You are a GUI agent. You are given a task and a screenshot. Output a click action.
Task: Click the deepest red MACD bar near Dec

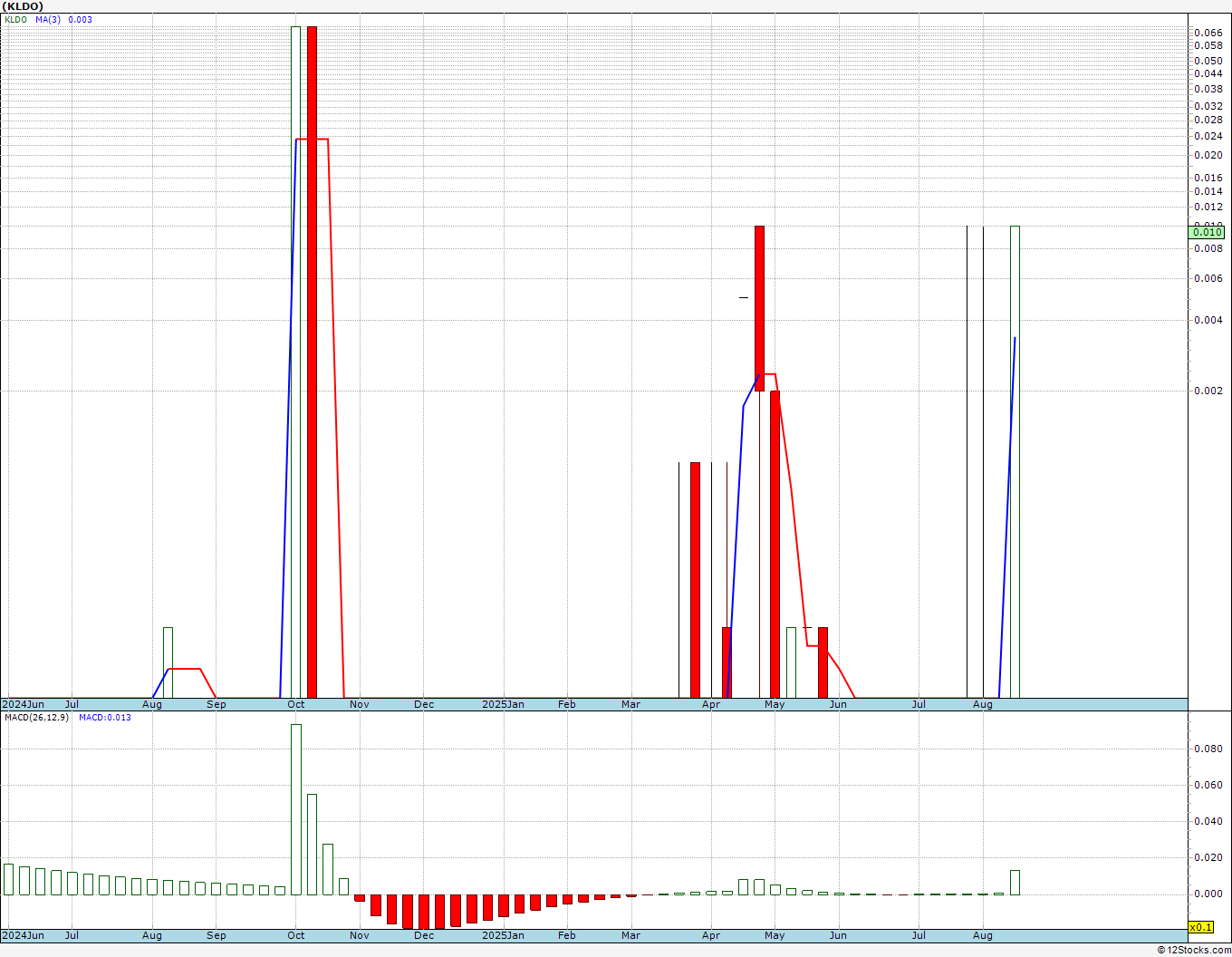click(423, 911)
